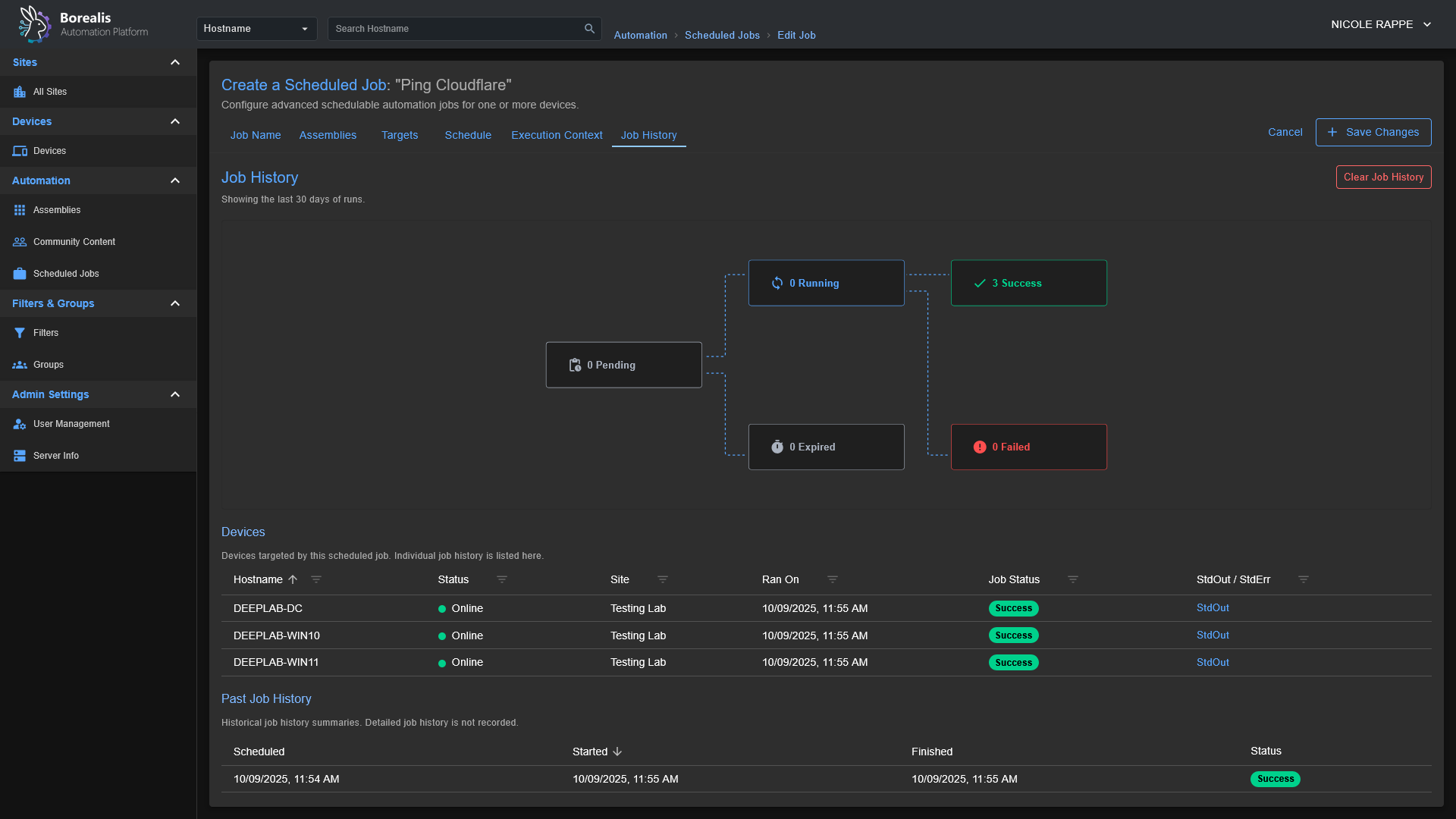Click the search magnifier icon
This screenshot has height=819, width=1456.
click(589, 29)
